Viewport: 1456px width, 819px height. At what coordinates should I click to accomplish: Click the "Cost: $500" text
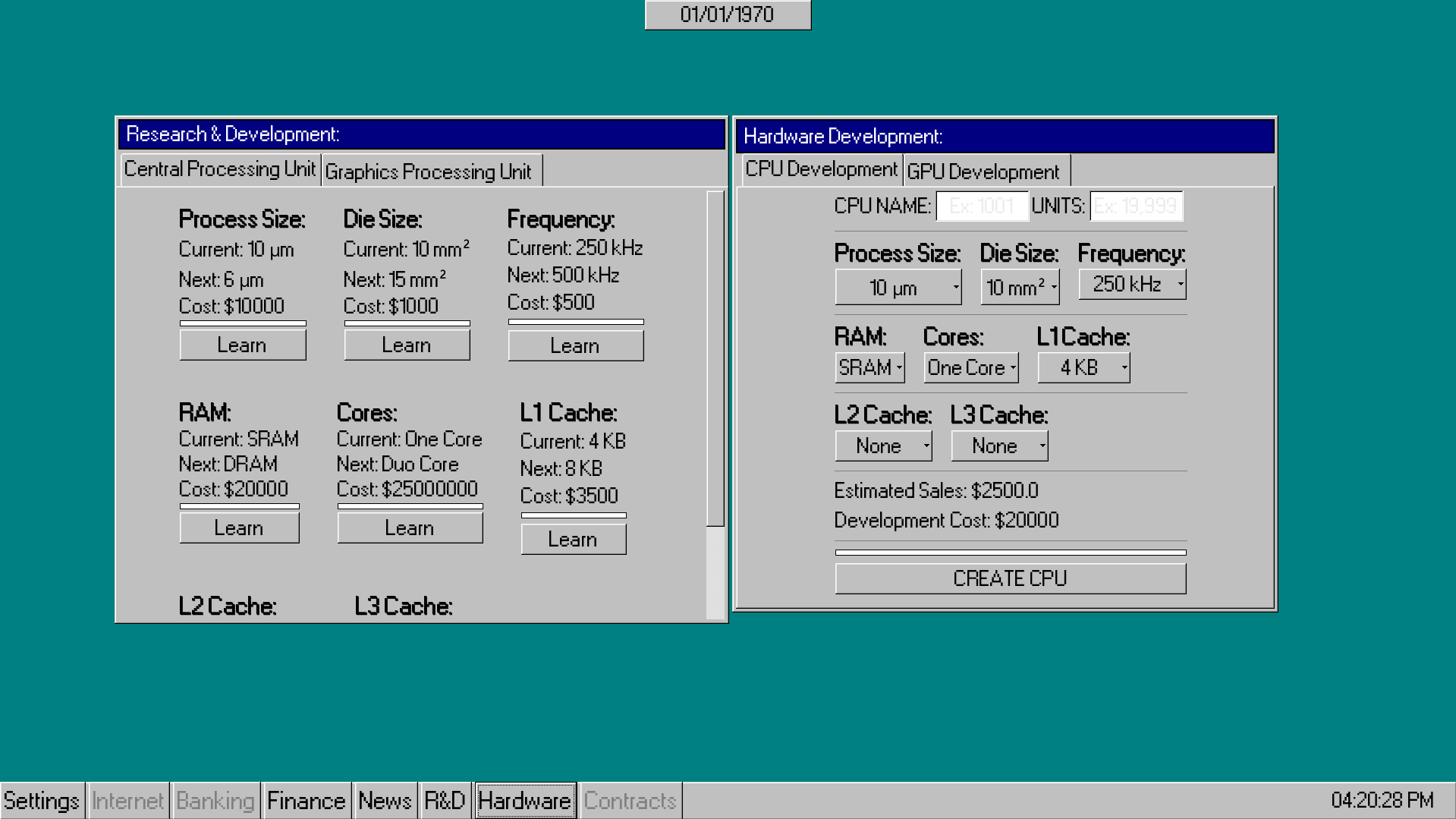coord(551,303)
